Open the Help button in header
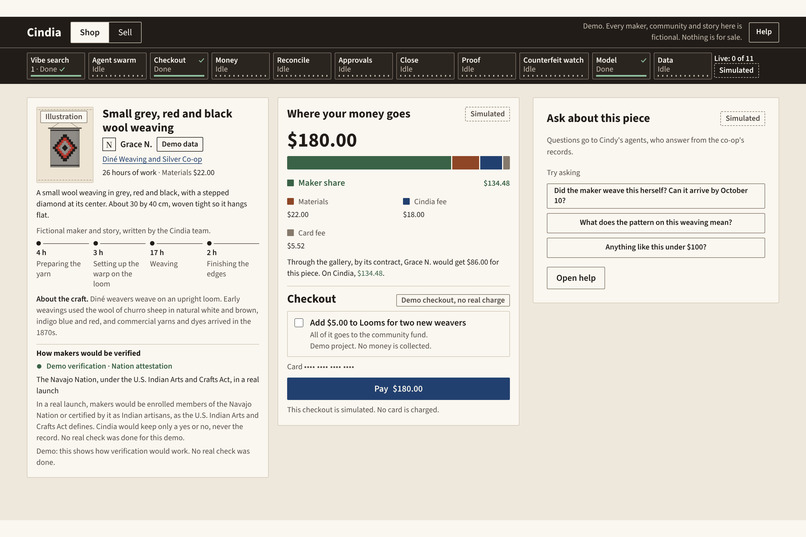The width and height of the screenshot is (806, 537). (763, 32)
